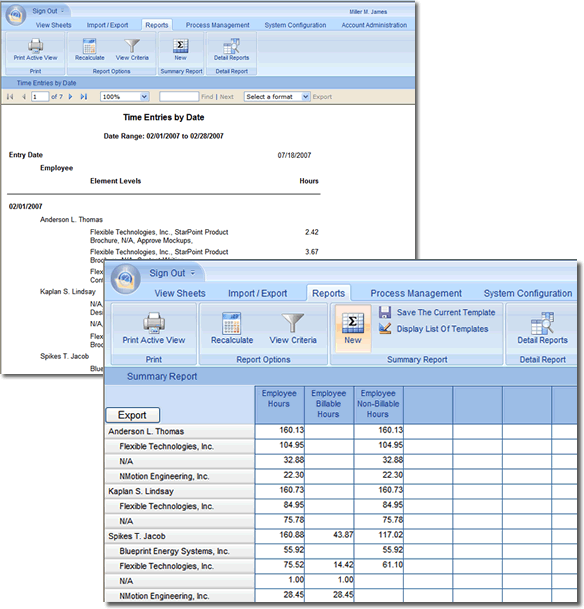Click Print Active View printer icon in front window
The width and height of the screenshot is (584, 609).
click(154, 323)
